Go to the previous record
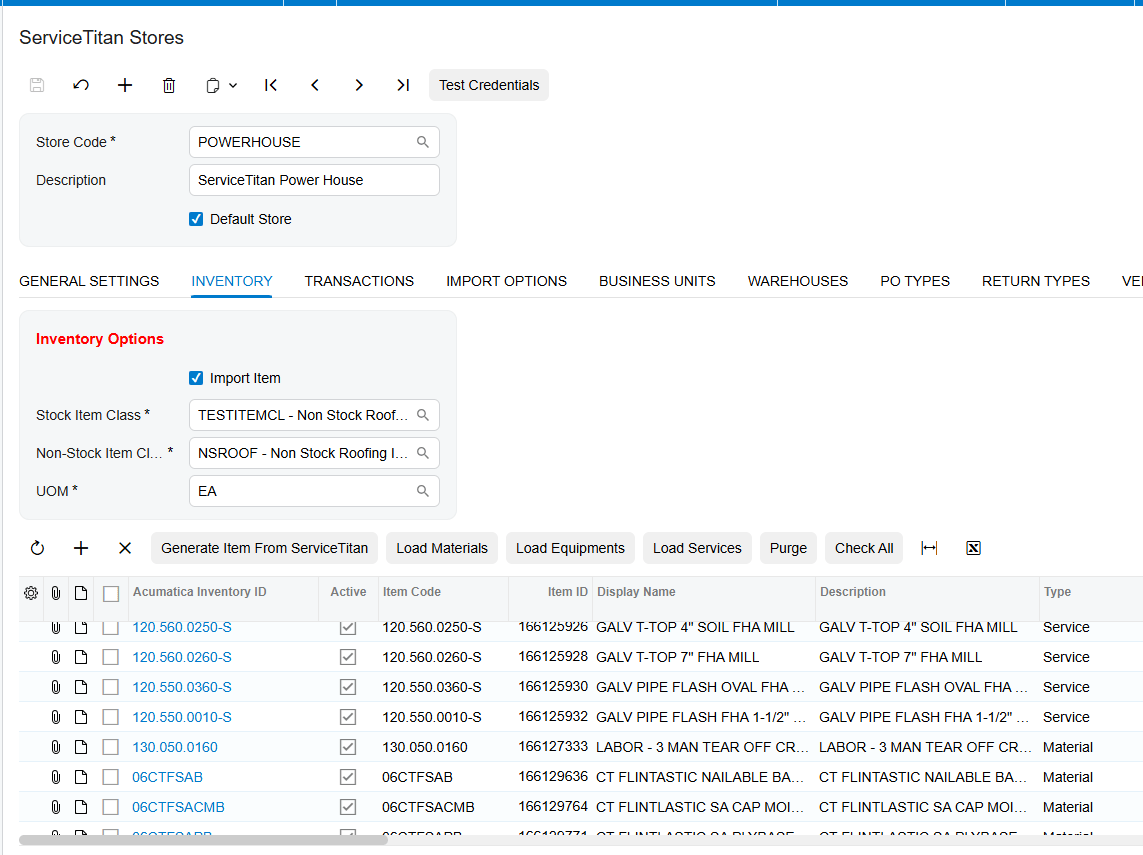The width and height of the screenshot is (1143, 855). (315, 85)
